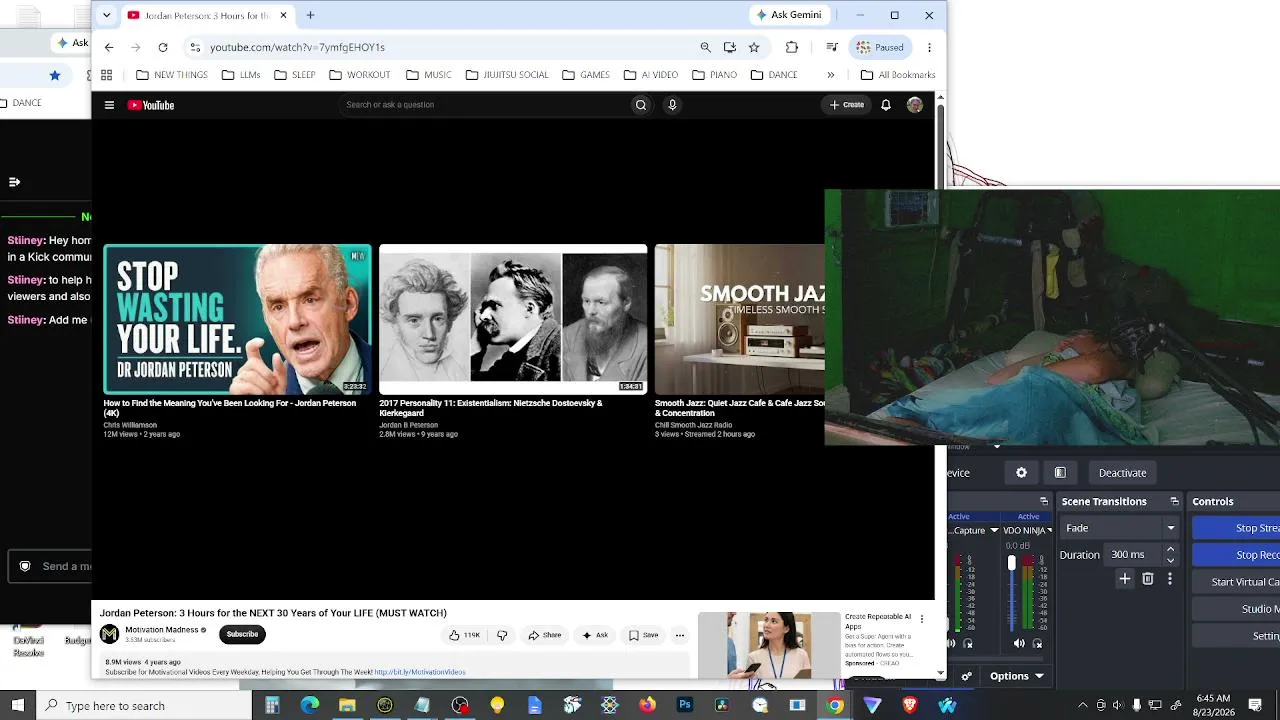Viewport: 1280px width, 720px height.
Task: Click the install app icon in the address bar
Action: pos(730,47)
